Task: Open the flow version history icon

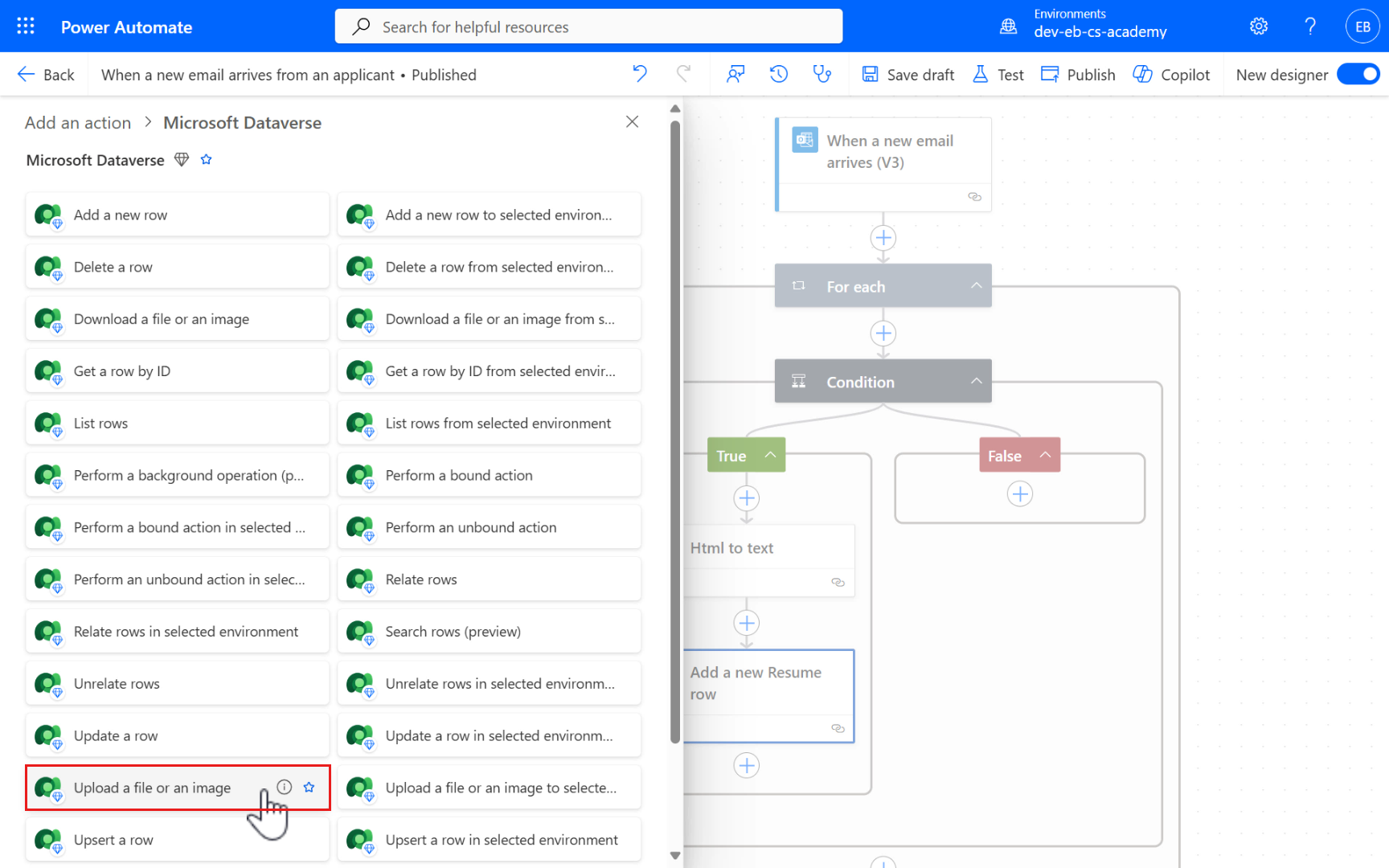Action: [x=777, y=74]
